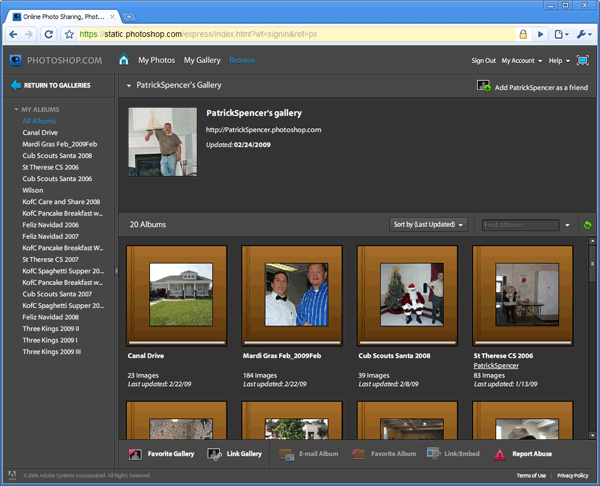The image size is (600, 486).
Task: Click the Favorite Gallery icon
Action: tap(135, 454)
